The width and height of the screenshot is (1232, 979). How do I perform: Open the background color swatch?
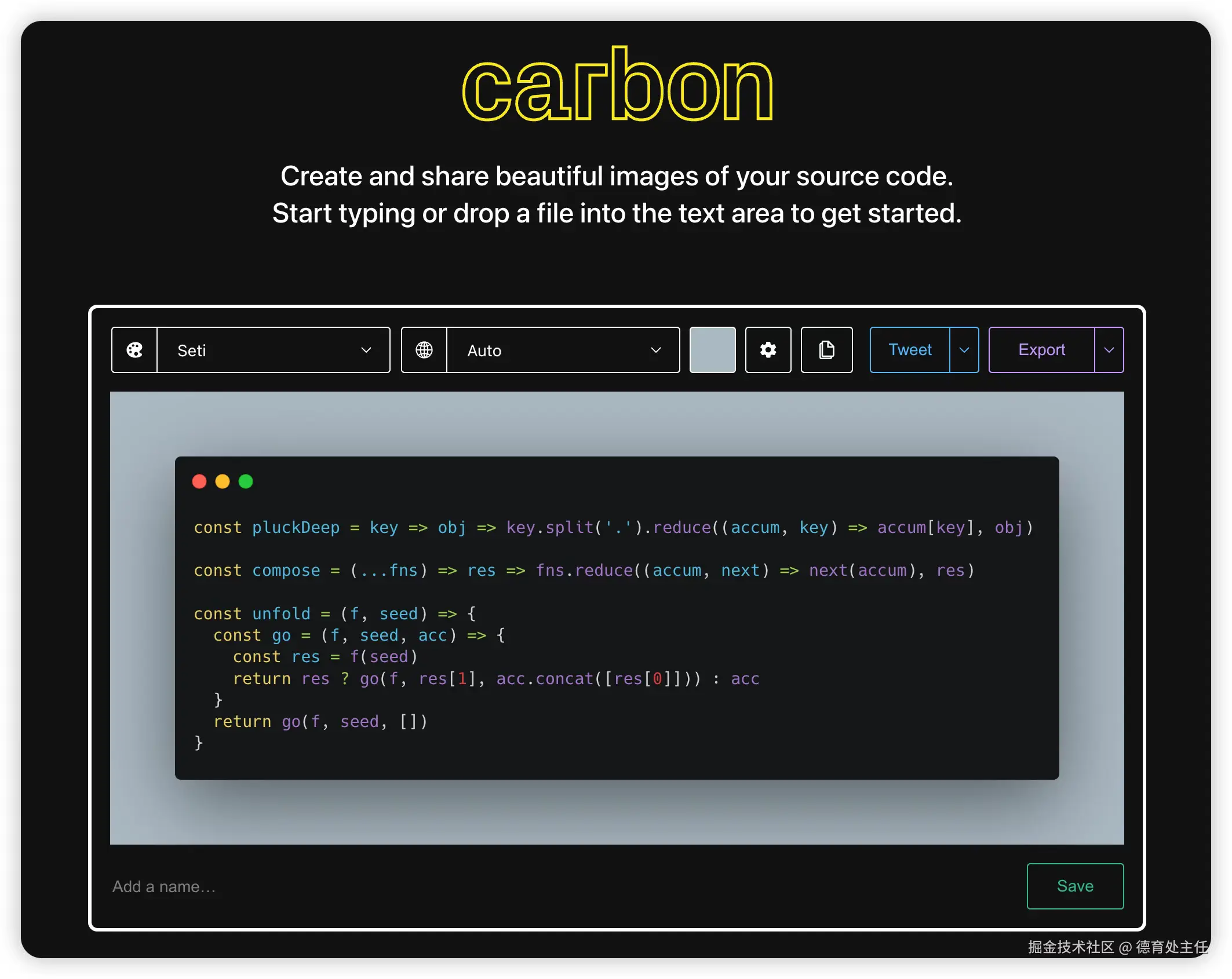point(712,350)
